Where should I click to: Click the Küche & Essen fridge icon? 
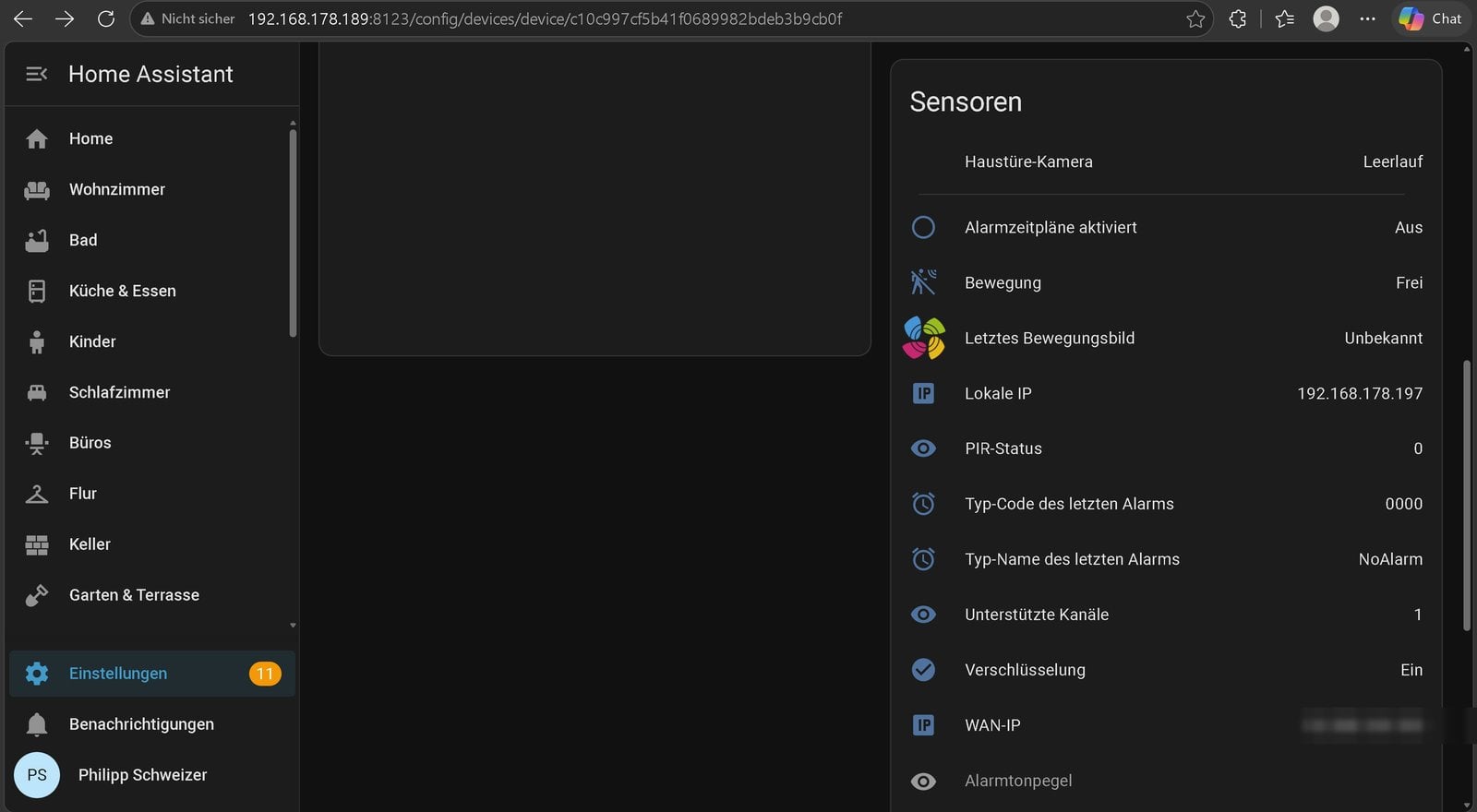(x=37, y=291)
